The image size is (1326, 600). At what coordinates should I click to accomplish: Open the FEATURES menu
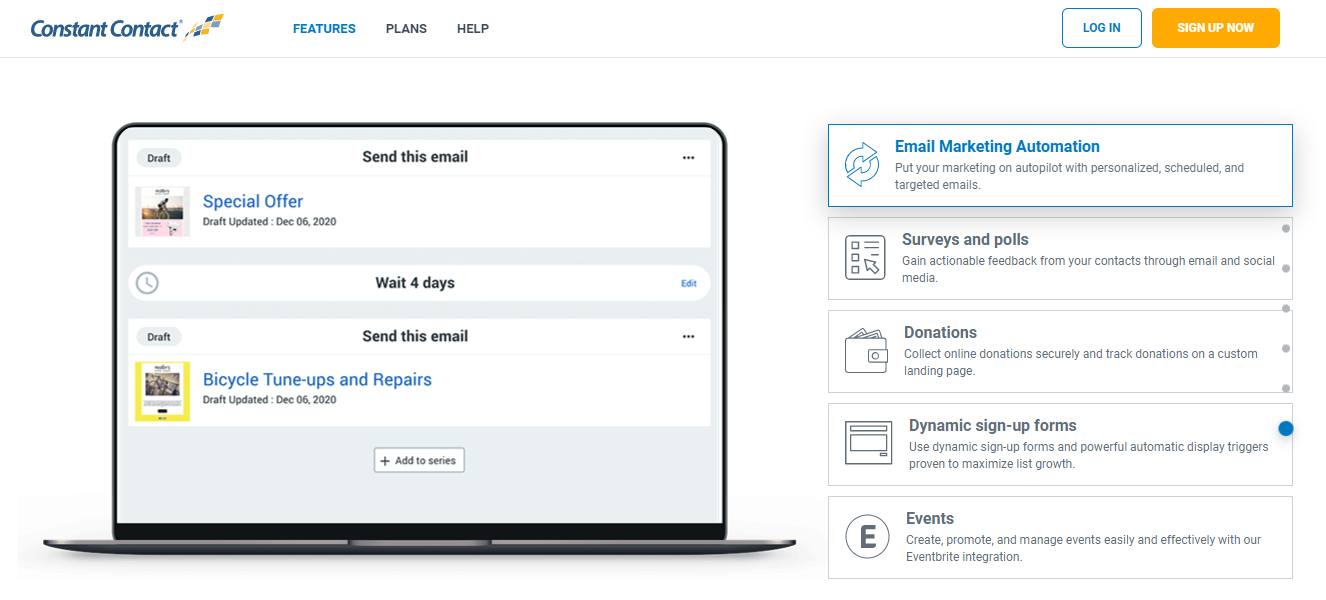tap(324, 29)
